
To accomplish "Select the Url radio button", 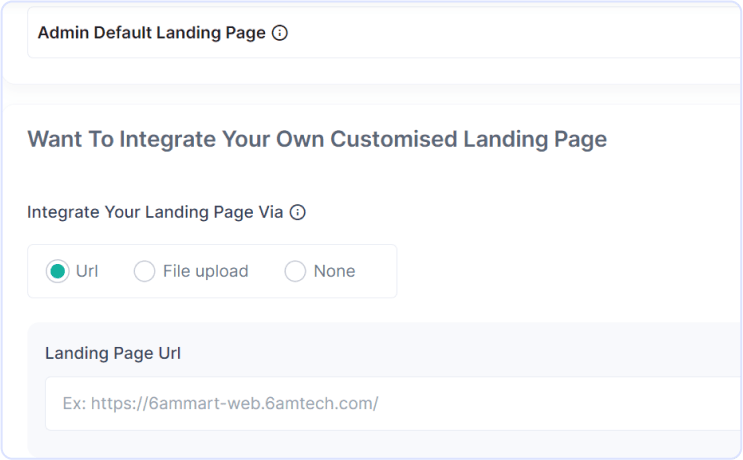I will click(57, 271).
